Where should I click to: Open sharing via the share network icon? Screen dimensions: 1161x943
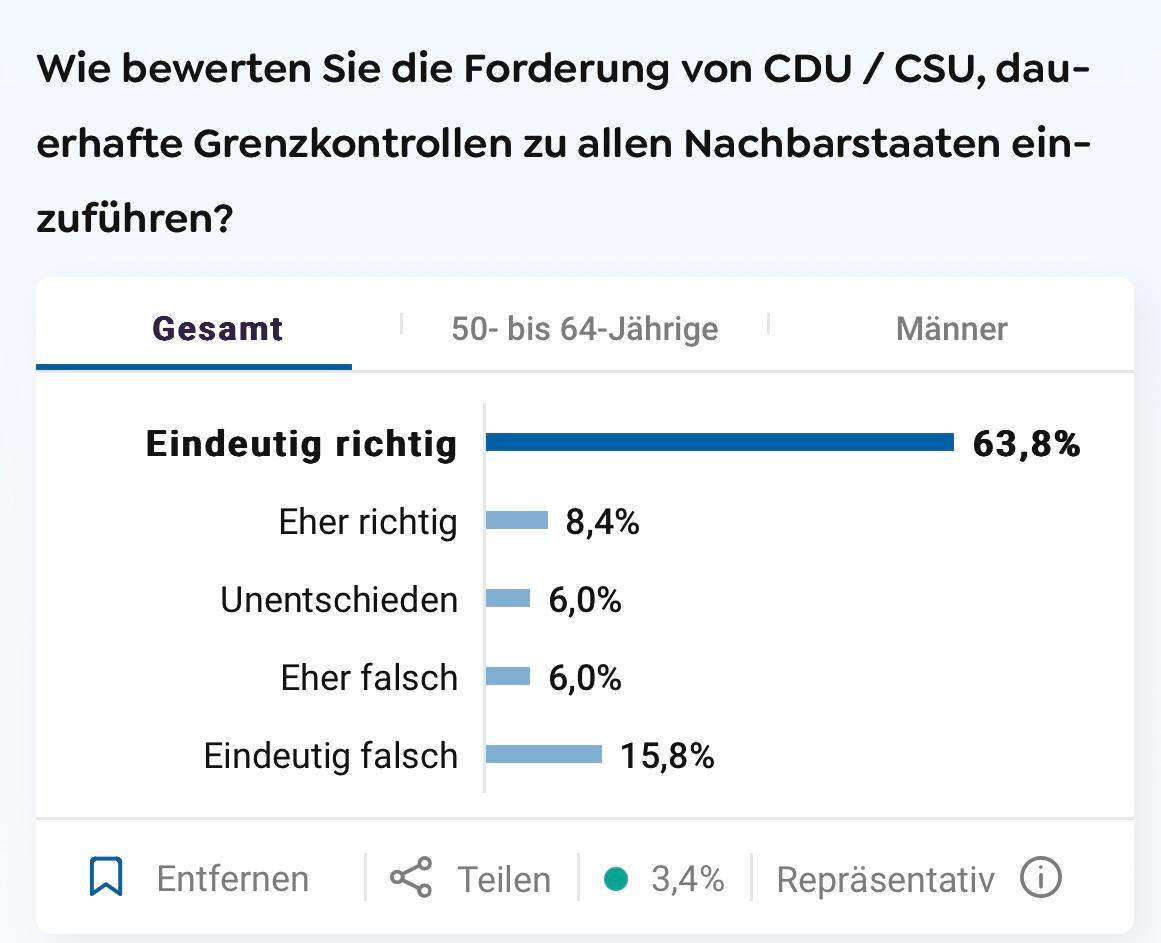413,877
